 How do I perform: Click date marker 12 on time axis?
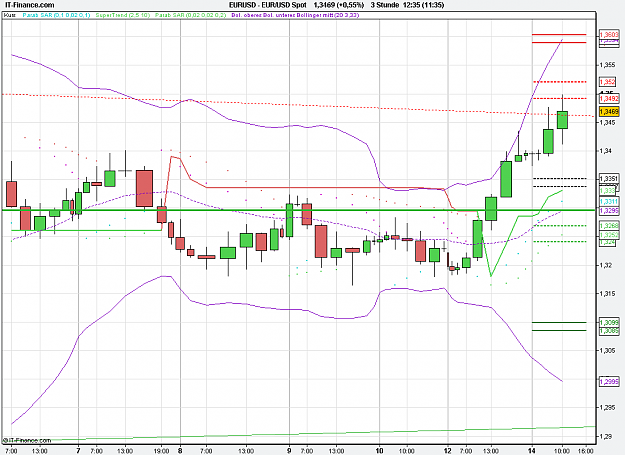coord(448,451)
